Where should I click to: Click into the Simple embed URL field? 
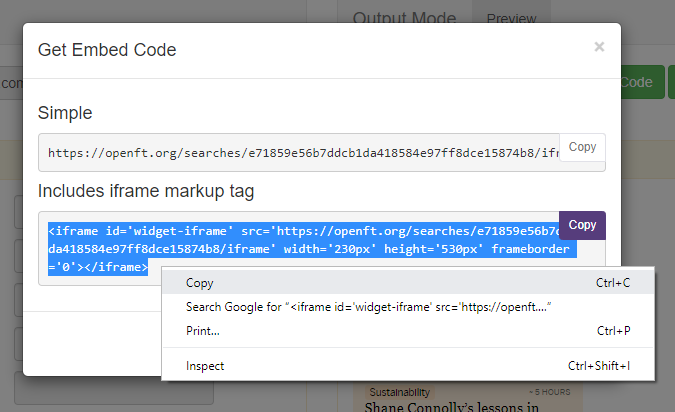pyautogui.click(x=300, y=153)
